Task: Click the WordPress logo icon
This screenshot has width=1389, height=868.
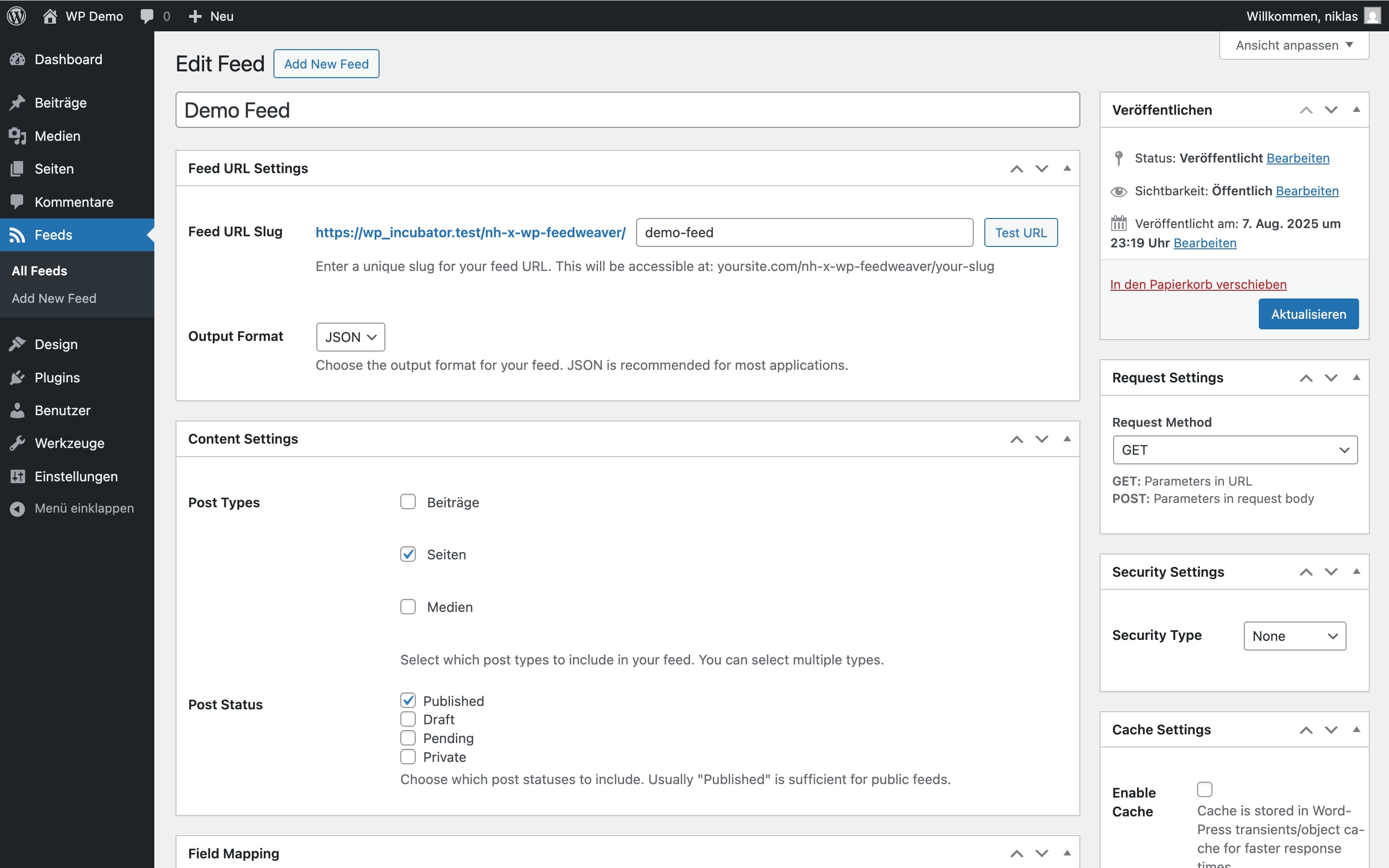Action: click(17, 15)
